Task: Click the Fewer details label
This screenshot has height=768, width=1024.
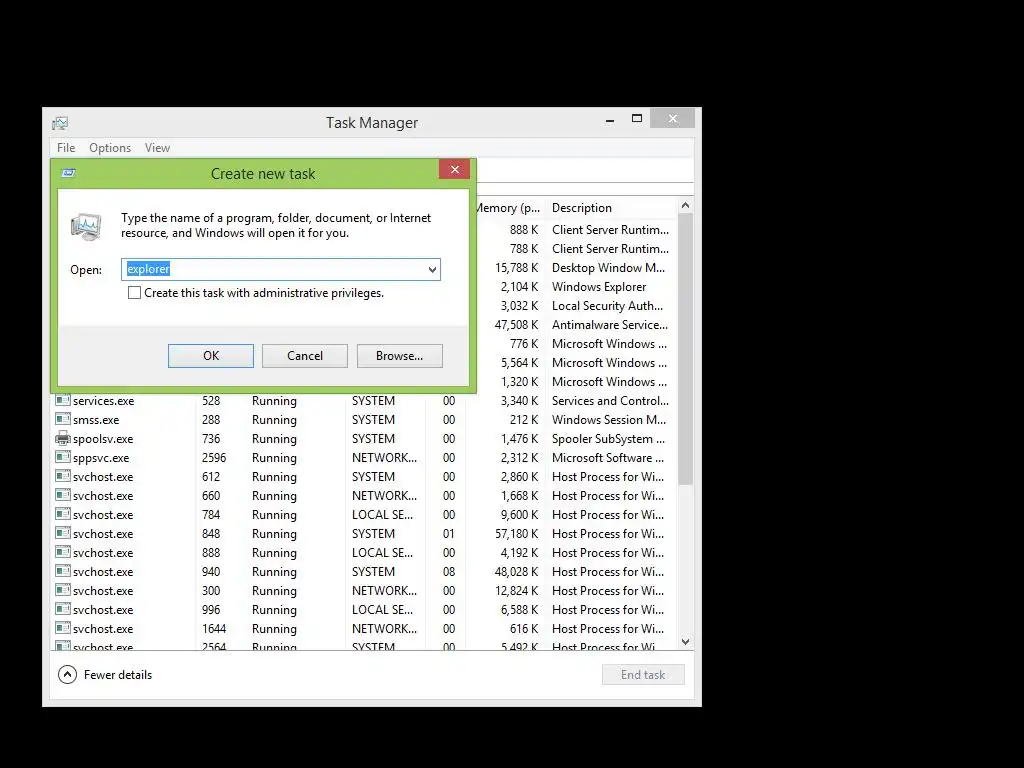Action: click(118, 675)
